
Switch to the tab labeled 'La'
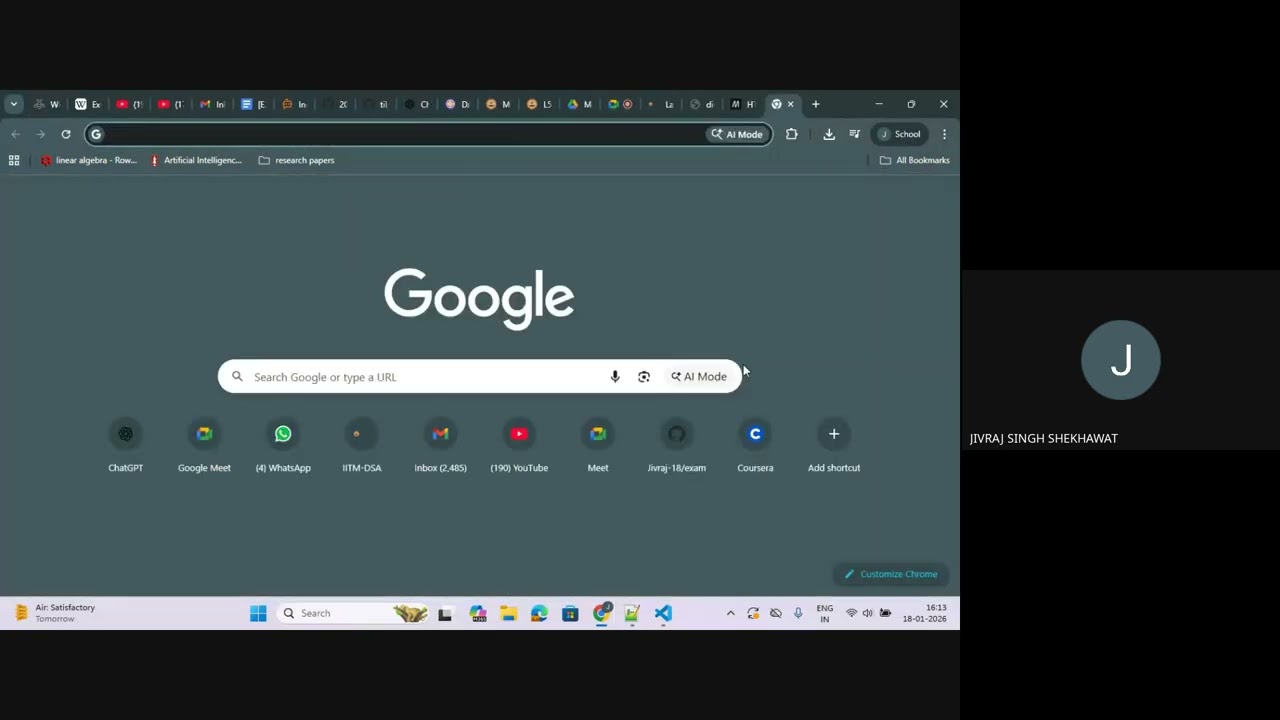662,104
